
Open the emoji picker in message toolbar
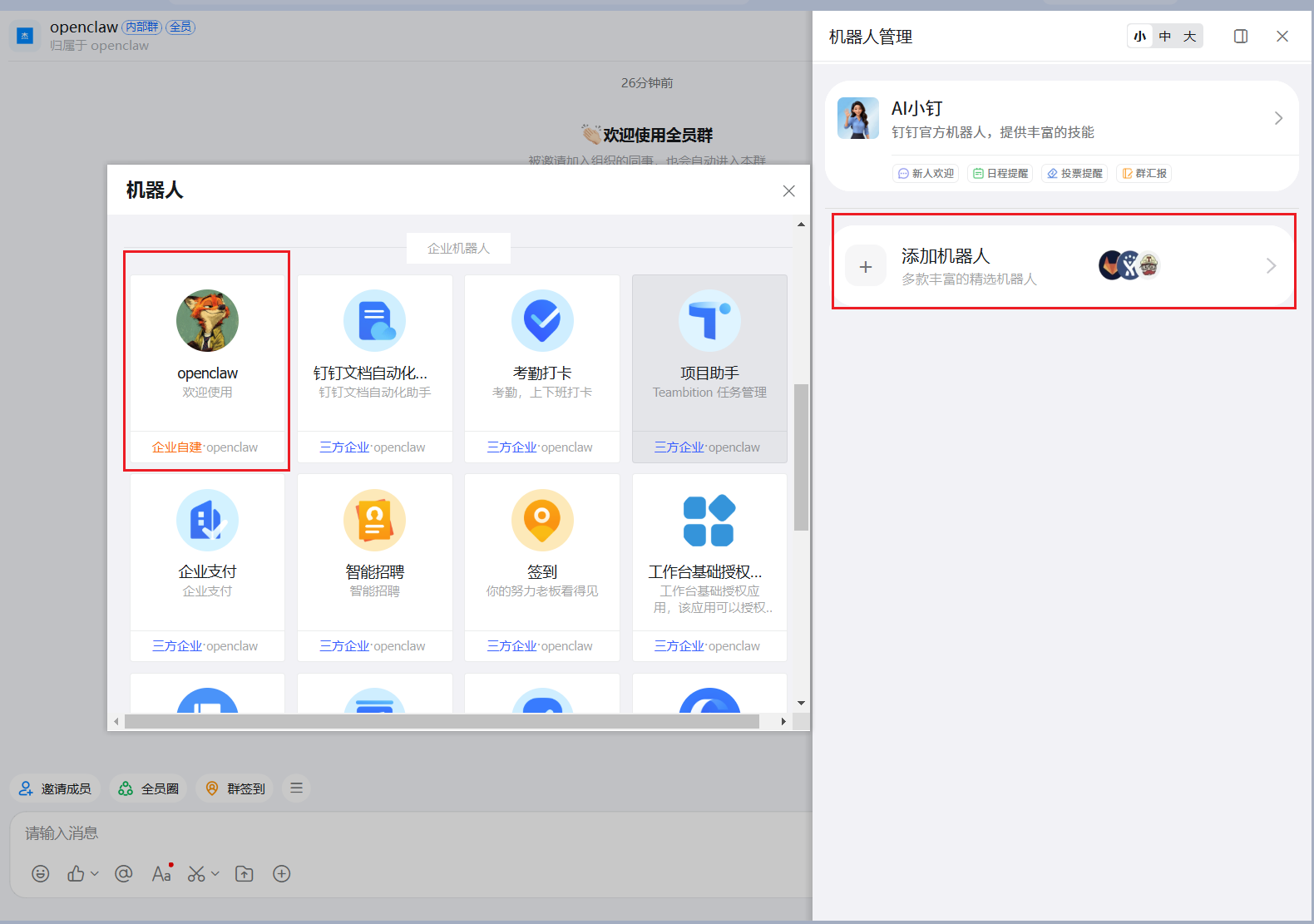(x=41, y=873)
